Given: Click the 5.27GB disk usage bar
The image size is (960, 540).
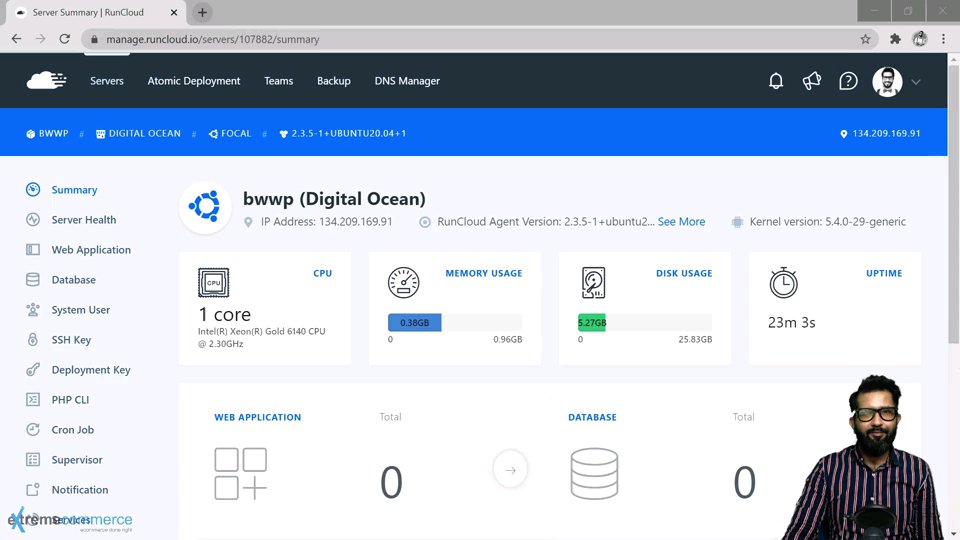Looking at the screenshot, I should click(591, 323).
